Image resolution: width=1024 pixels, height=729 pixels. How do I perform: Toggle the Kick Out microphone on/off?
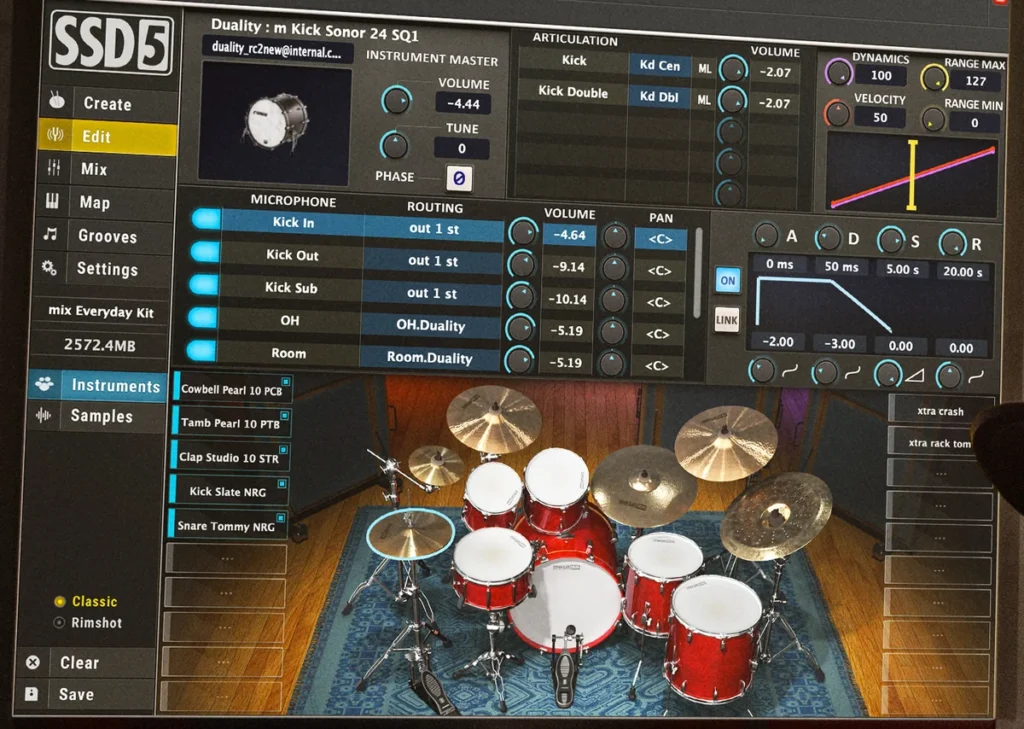pyautogui.click(x=205, y=251)
